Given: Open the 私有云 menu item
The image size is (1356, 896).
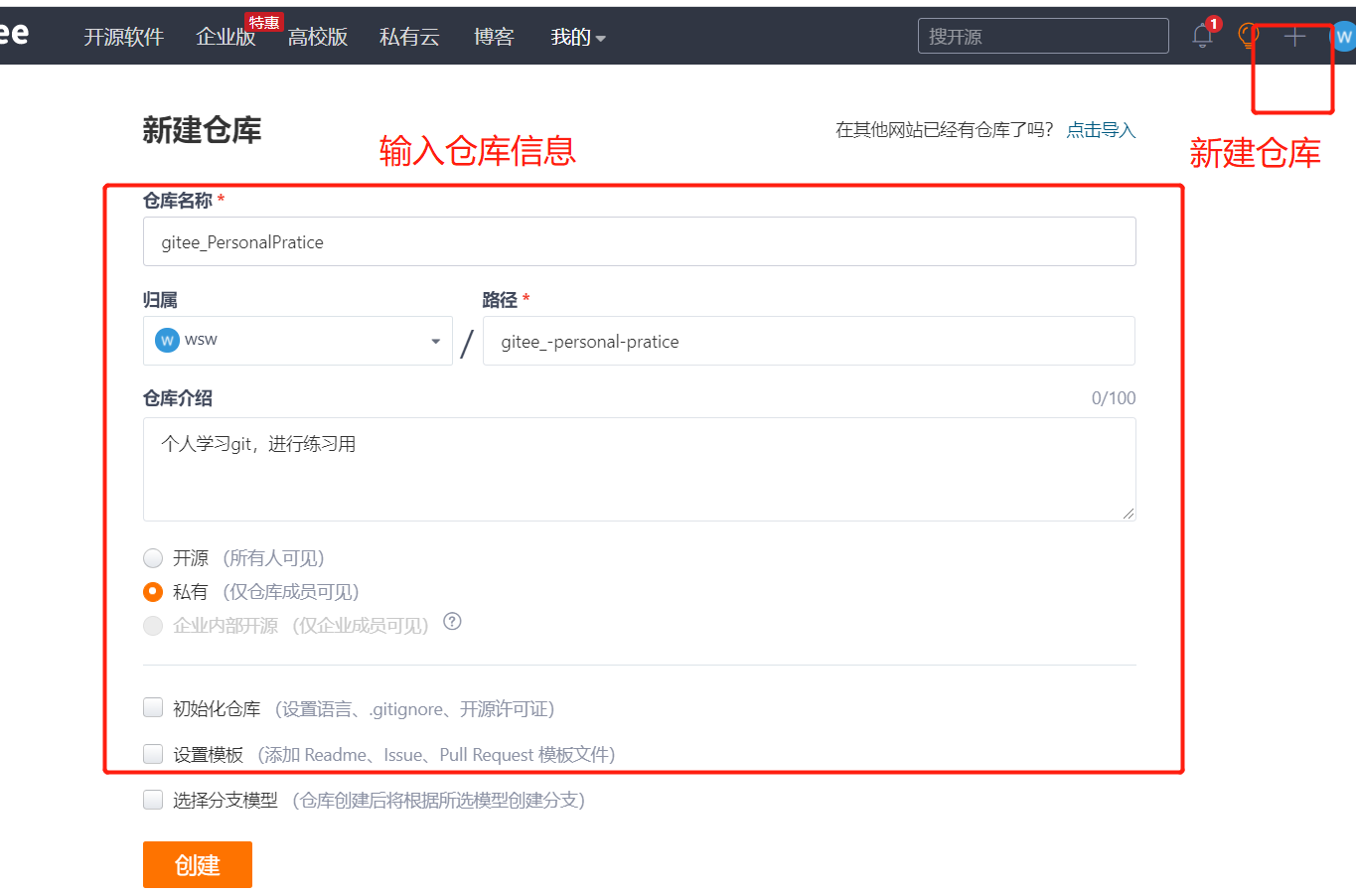Looking at the screenshot, I should tap(409, 37).
